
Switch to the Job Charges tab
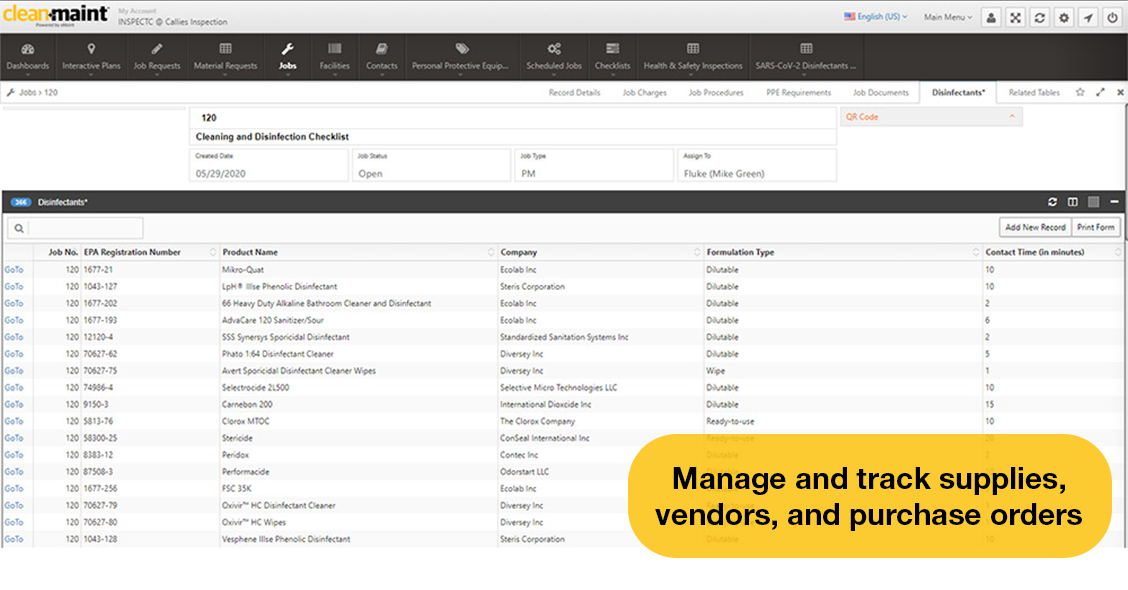coord(645,92)
